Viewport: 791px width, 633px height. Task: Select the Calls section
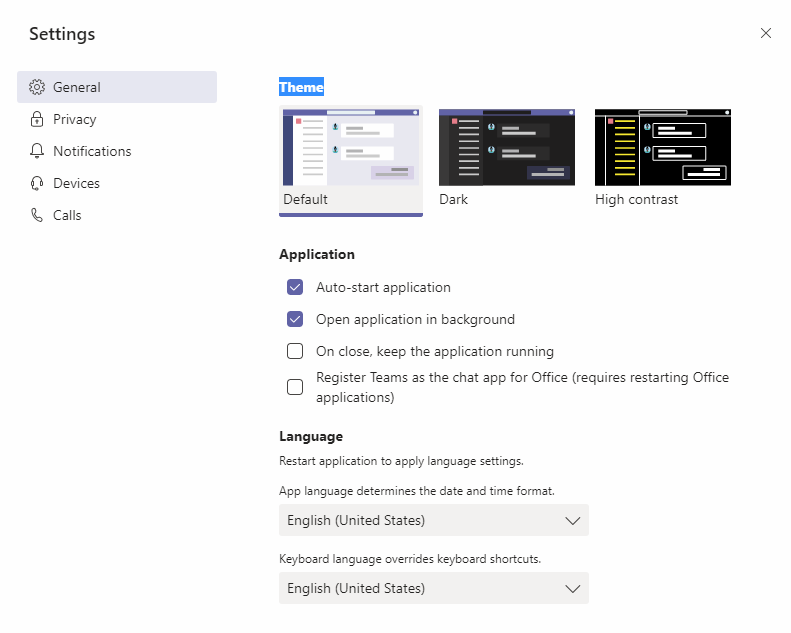pyautogui.click(x=117, y=215)
